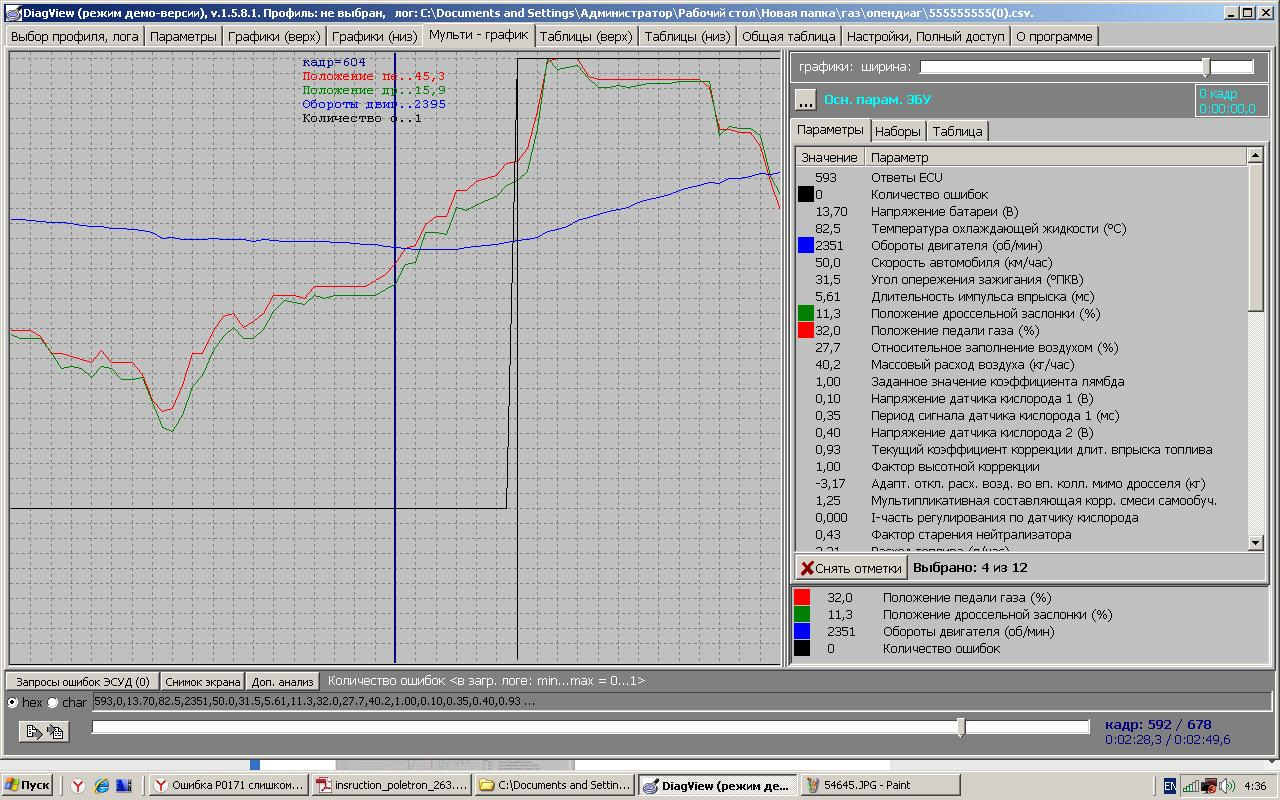Open the Общая таблица tab
This screenshot has height=800, width=1280.
[x=789, y=36]
